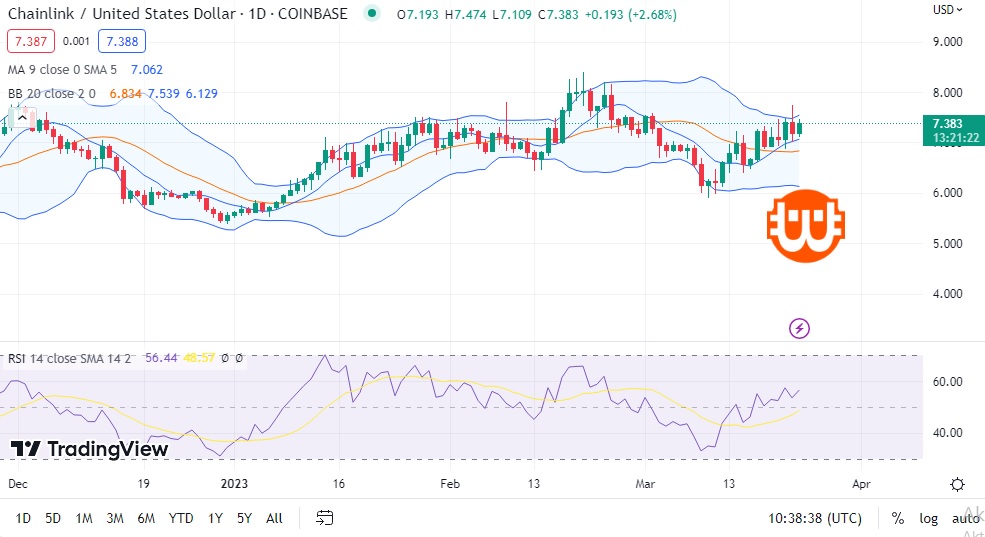Click the MA 9 close indicator legend
Image resolution: width=985 pixels, height=537 pixels.
[x=62, y=70]
